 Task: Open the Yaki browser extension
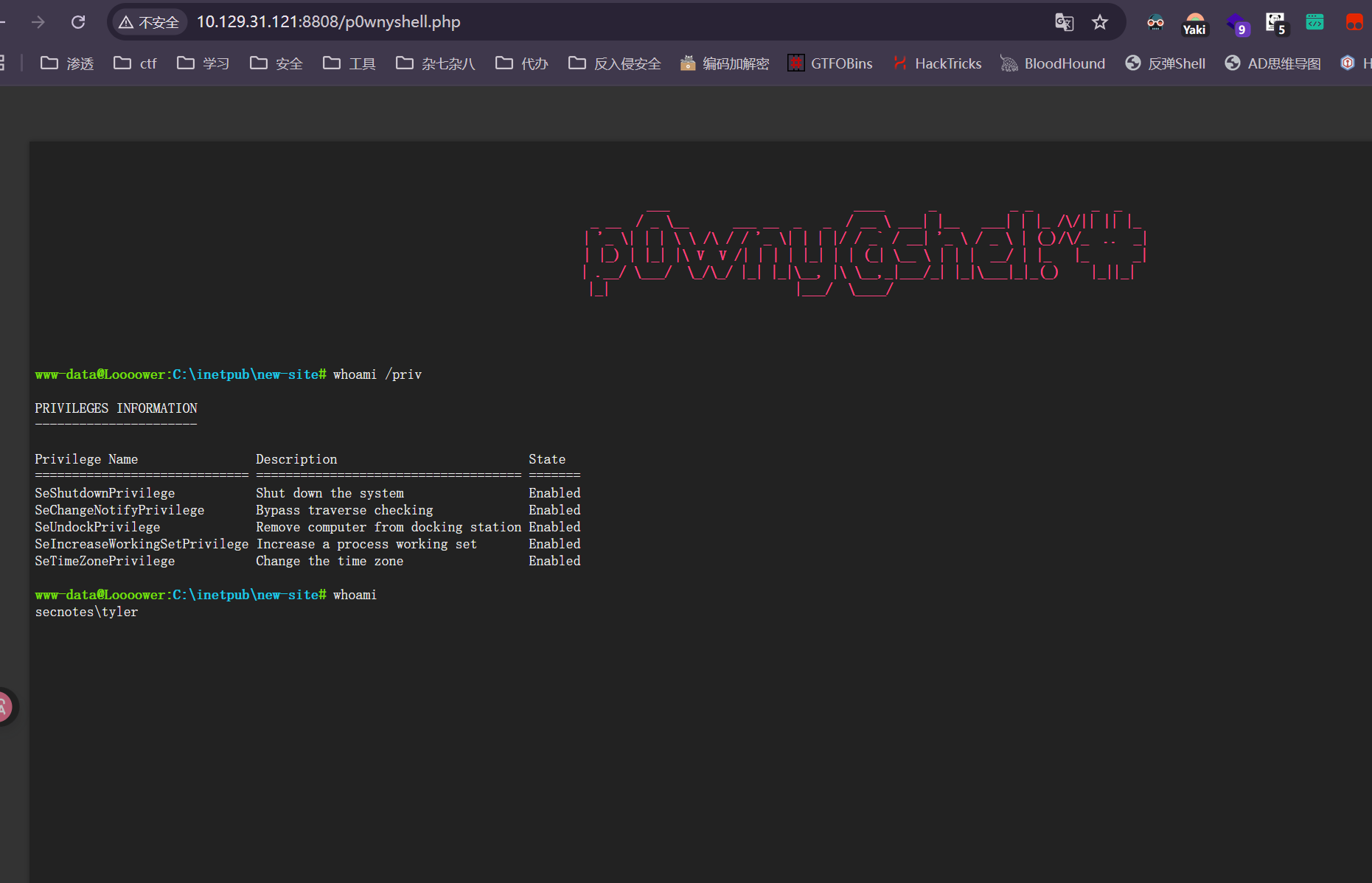coord(1194,24)
